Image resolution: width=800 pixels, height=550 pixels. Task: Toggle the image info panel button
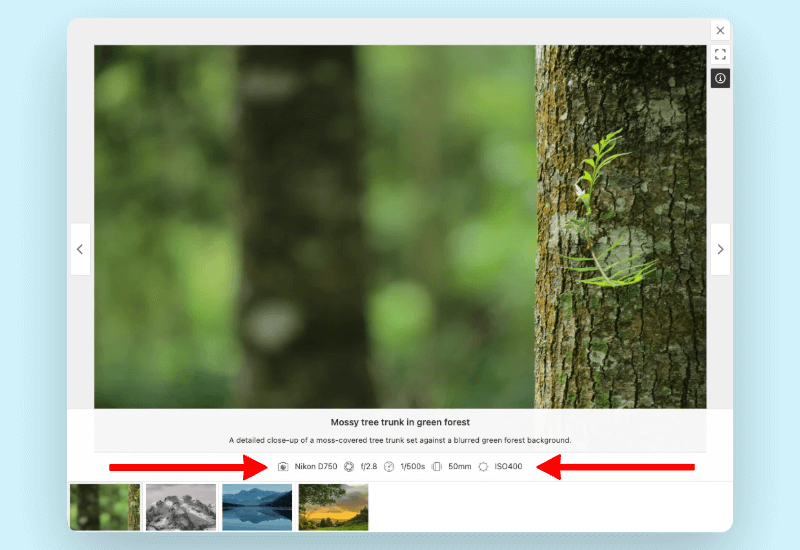coord(720,78)
